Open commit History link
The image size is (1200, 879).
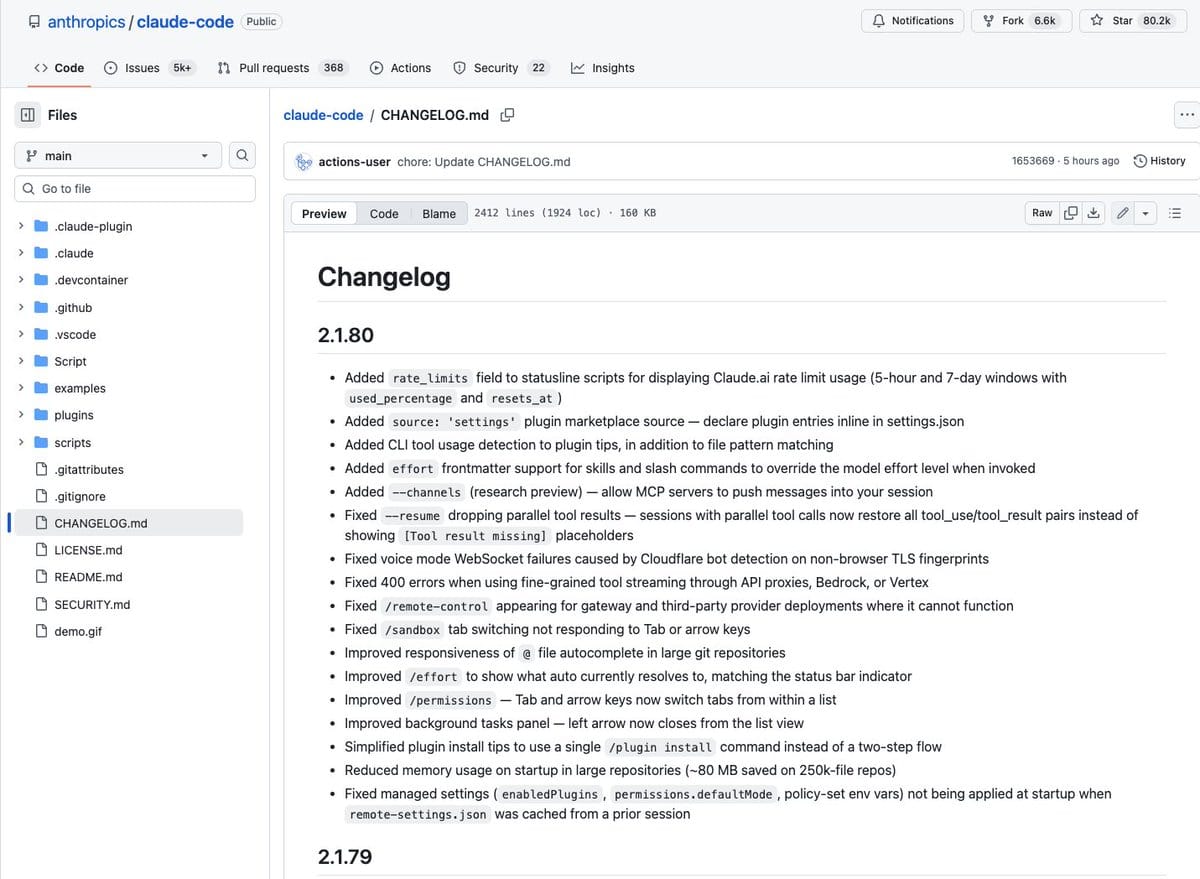click(x=1159, y=161)
